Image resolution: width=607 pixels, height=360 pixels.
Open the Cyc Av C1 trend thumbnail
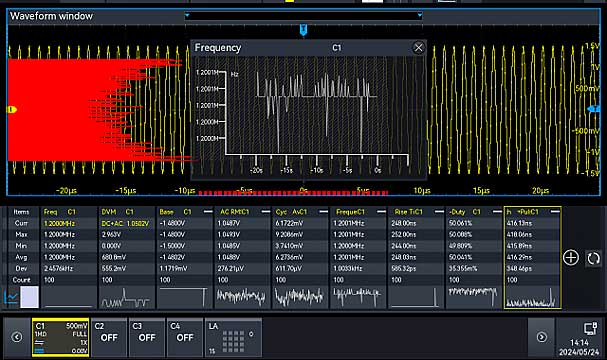(300, 297)
